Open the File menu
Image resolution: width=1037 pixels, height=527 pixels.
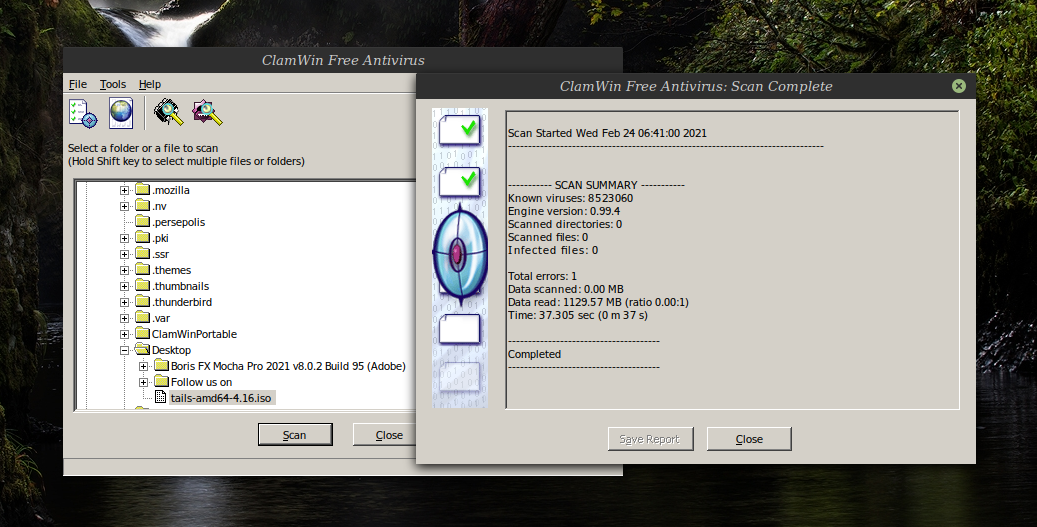(77, 84)
